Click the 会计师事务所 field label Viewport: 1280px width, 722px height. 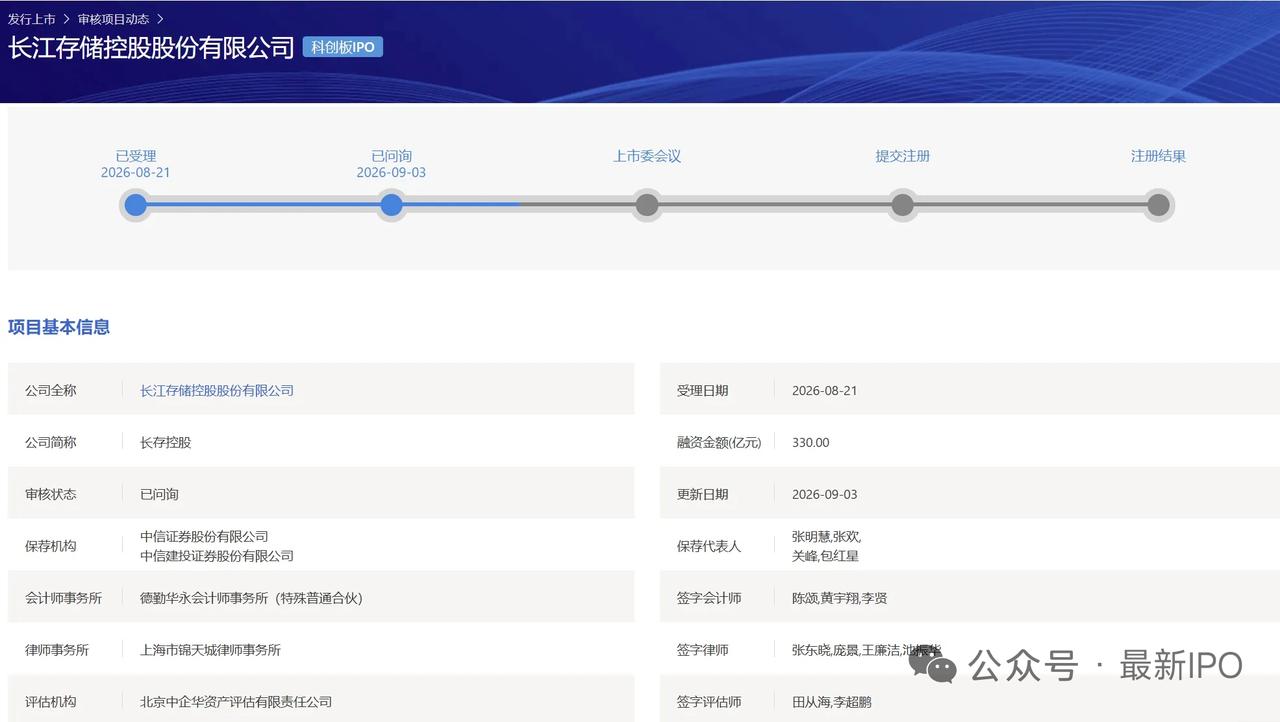63,598
